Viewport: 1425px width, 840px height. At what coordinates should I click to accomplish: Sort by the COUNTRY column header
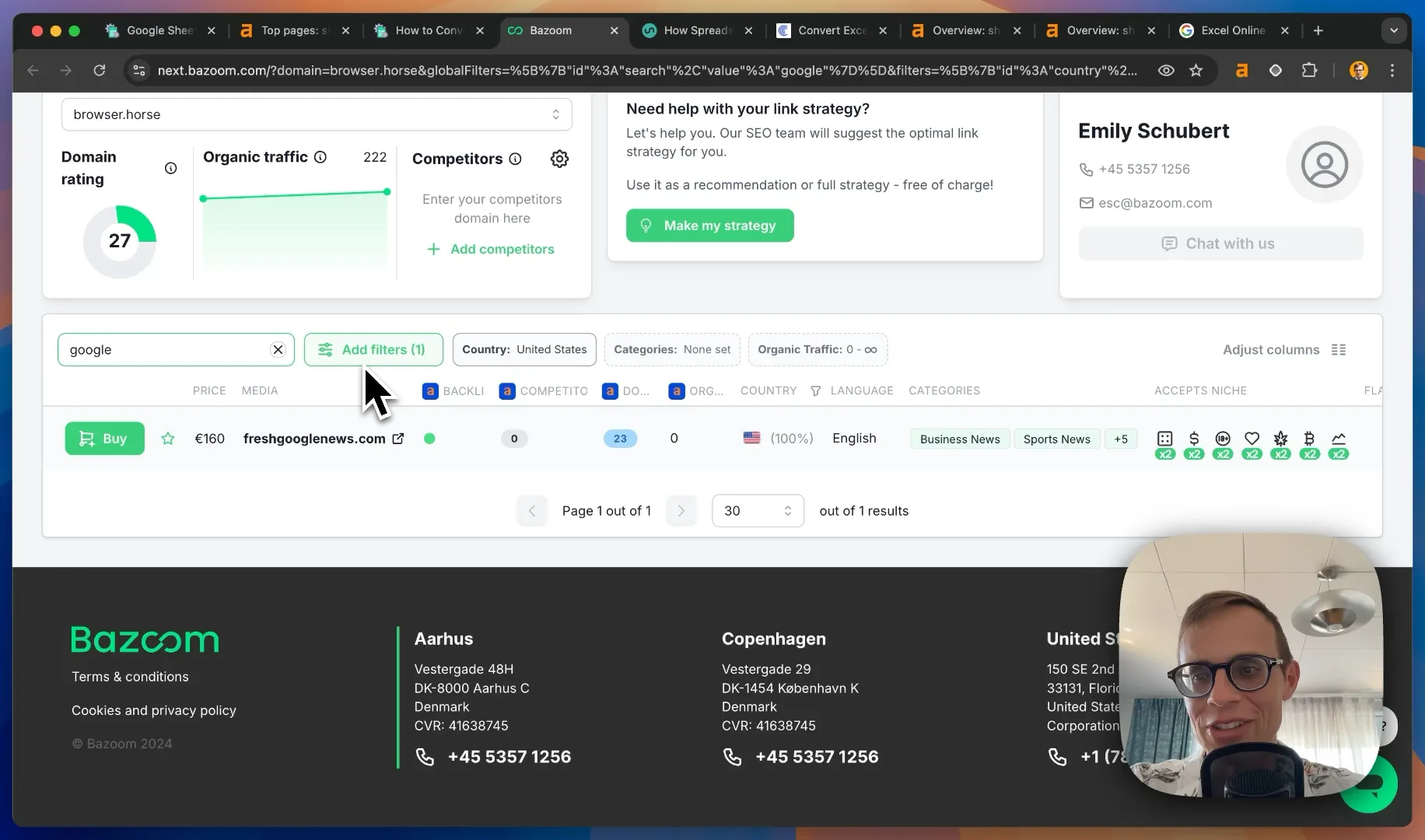point(769,390)
